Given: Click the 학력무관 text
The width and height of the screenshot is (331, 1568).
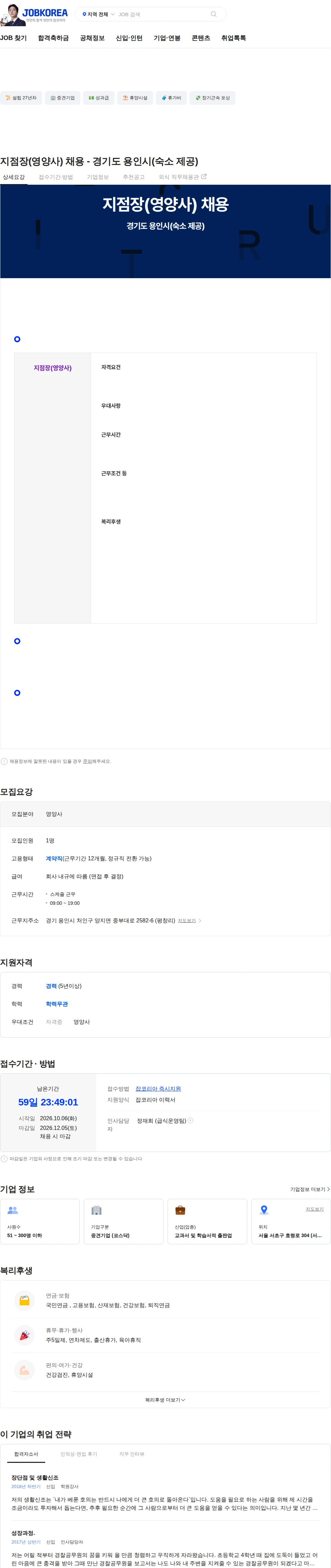Looking at the screenshot, I should pyautogui.click(x=57, y=1004).
